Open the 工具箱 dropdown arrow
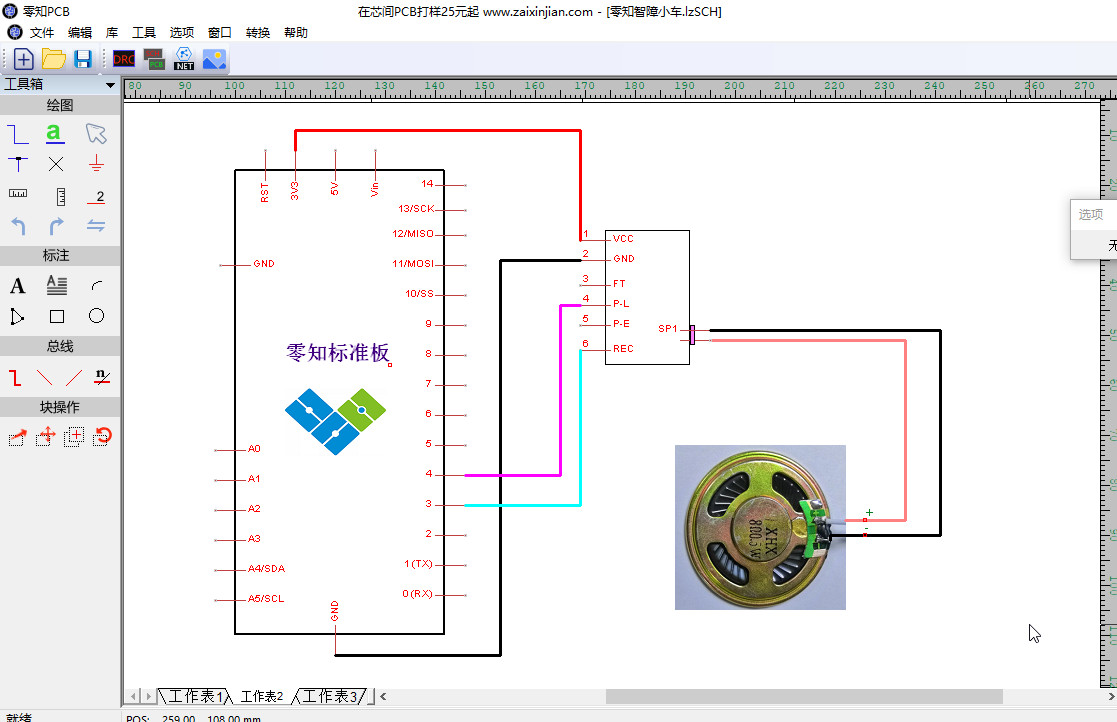Screen dimensions: 1117x722 tap(110, 85)
